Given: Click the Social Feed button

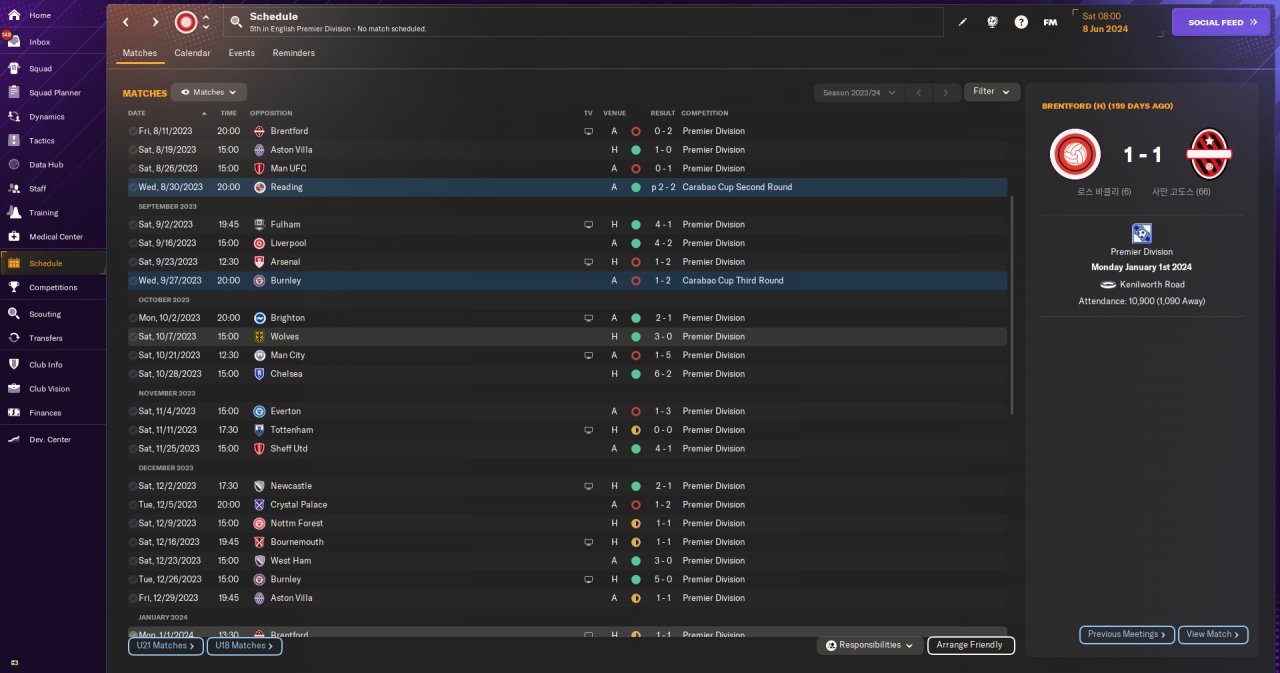Looking at the screenshot, I should 1221,22.
